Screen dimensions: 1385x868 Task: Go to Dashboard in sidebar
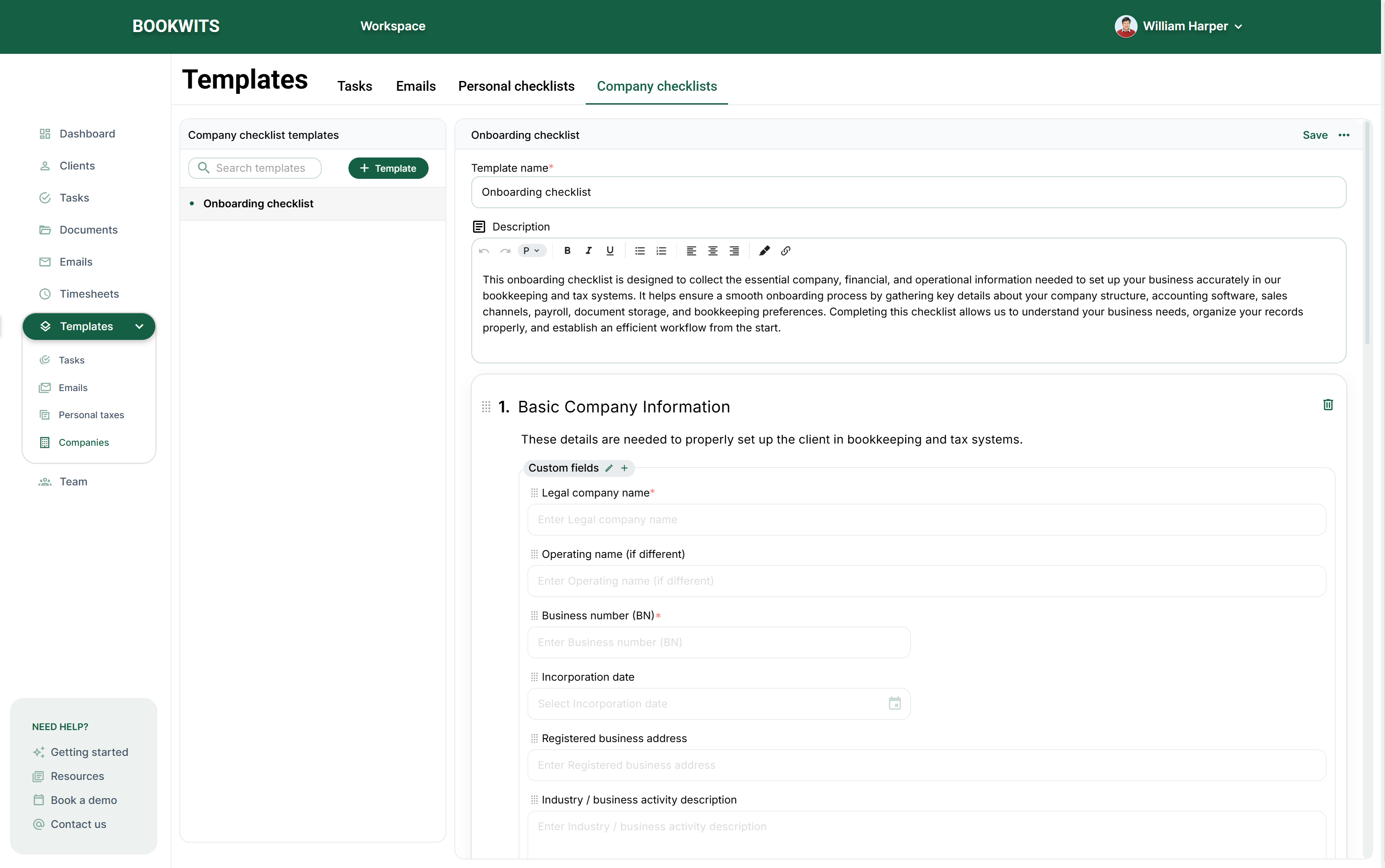point(77,134)
